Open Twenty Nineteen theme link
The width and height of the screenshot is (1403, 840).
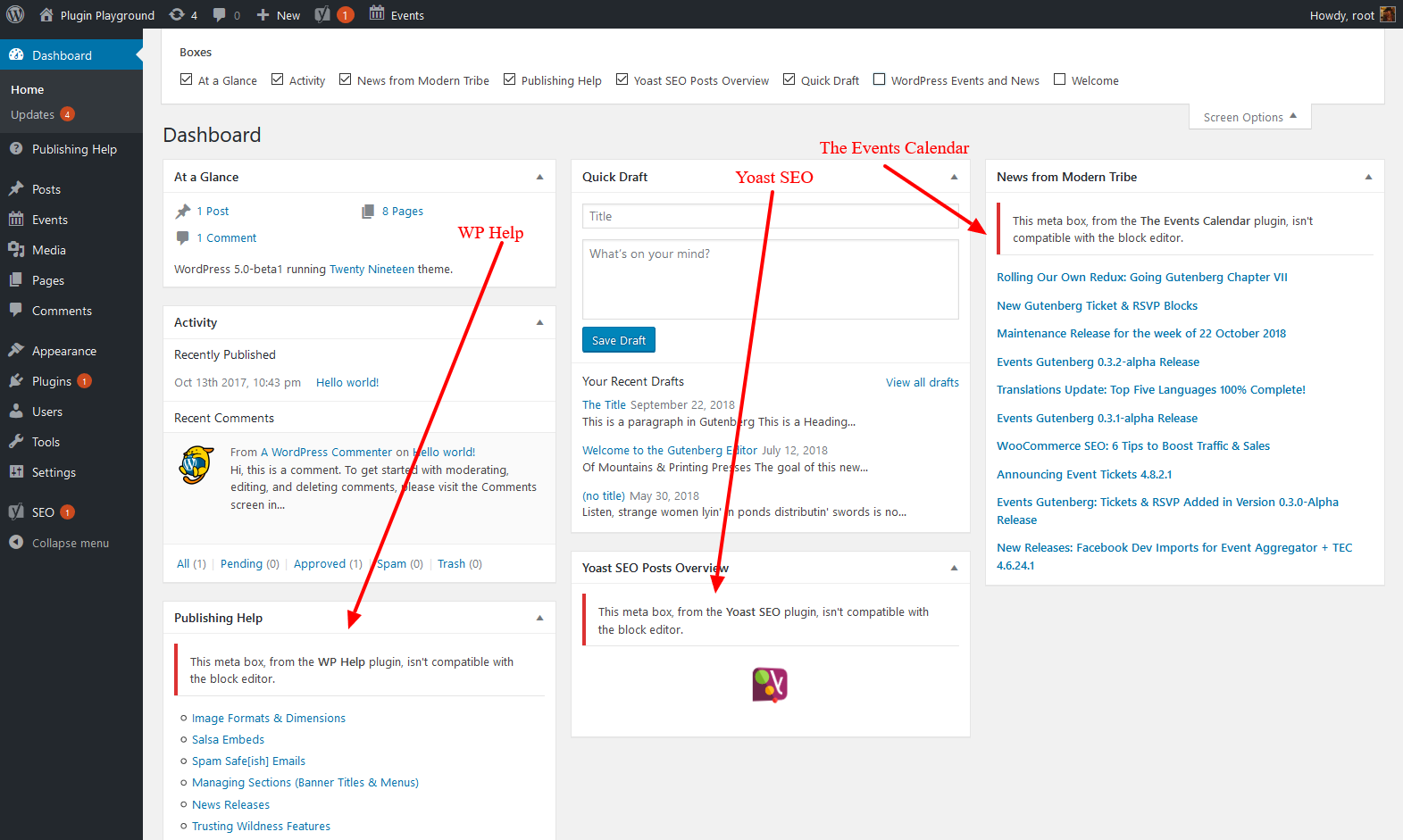click(372, 269)
